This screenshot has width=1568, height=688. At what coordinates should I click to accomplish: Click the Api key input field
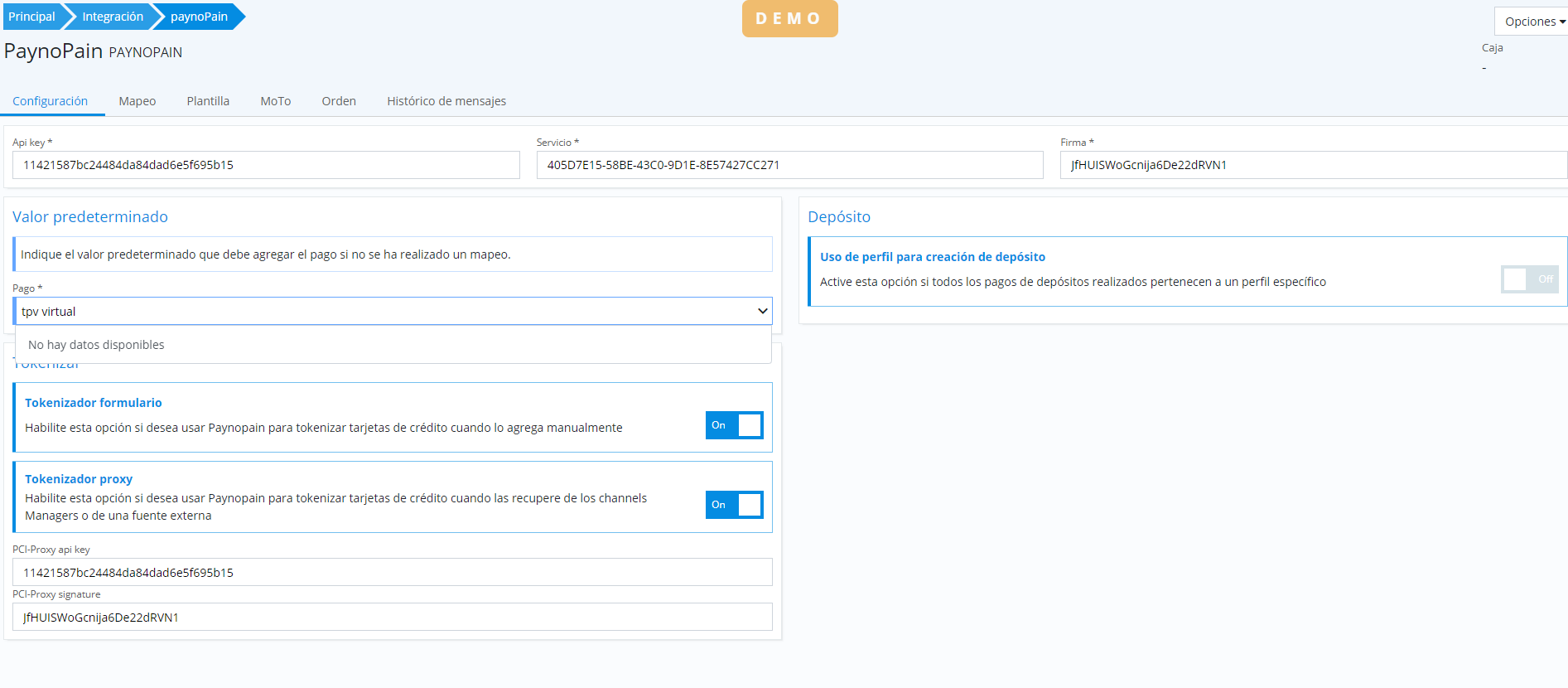[x=266, y=165]
